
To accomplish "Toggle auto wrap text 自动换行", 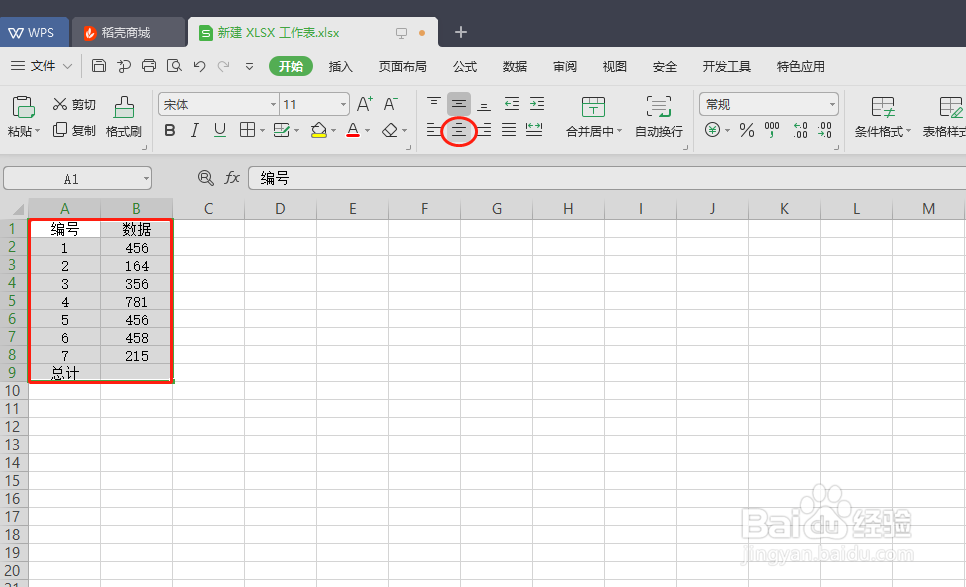I will click(x=659, y=116).
